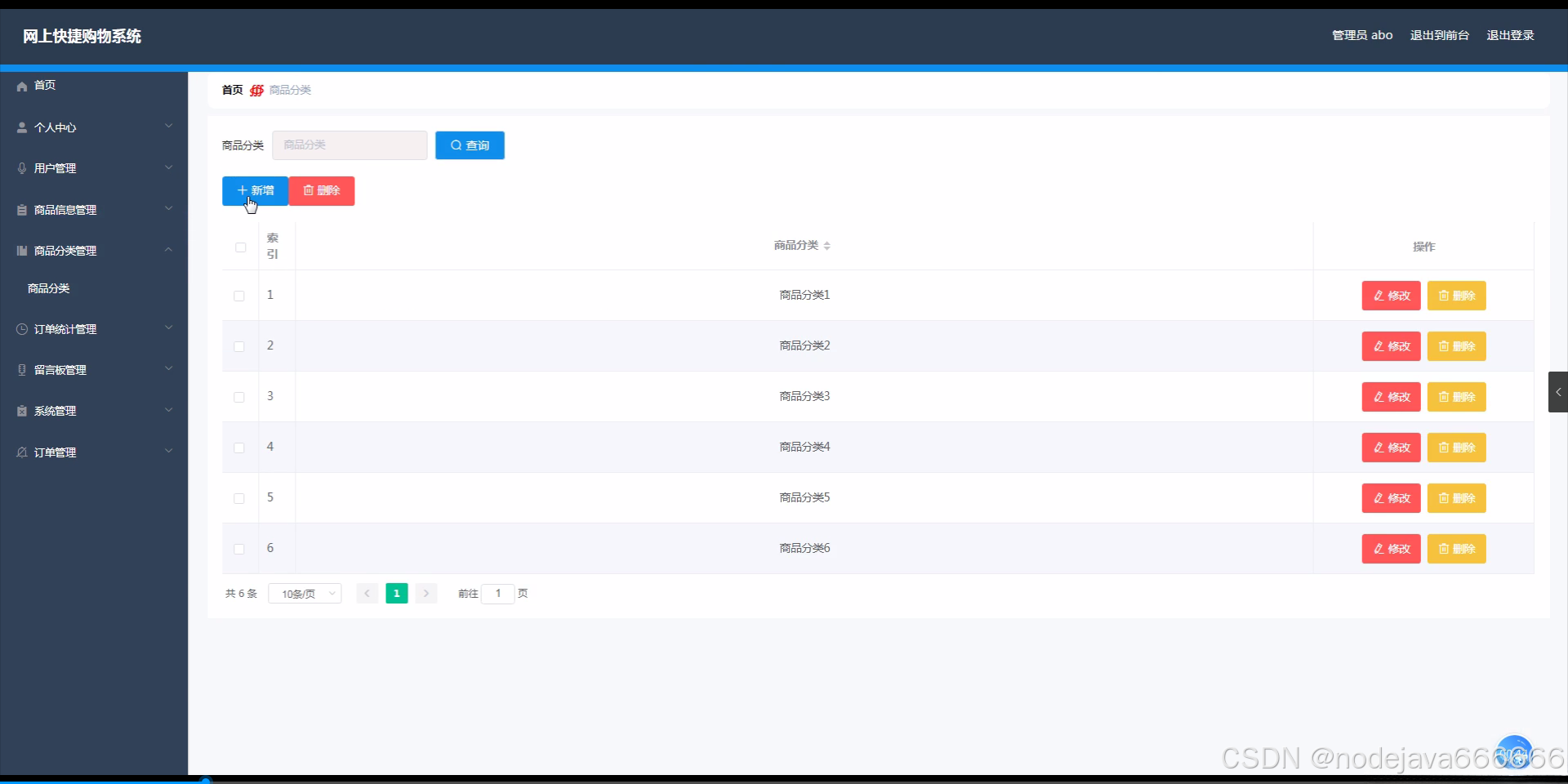Edit 商品分类4 with 修改 button
The height and width of the screenshot is (784, 1568).
[1392, 448]
